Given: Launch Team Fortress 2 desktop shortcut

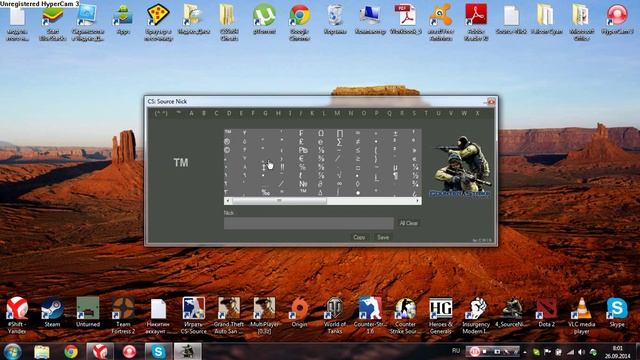Looking at the screenshot, I should click(x=123, y=316).
